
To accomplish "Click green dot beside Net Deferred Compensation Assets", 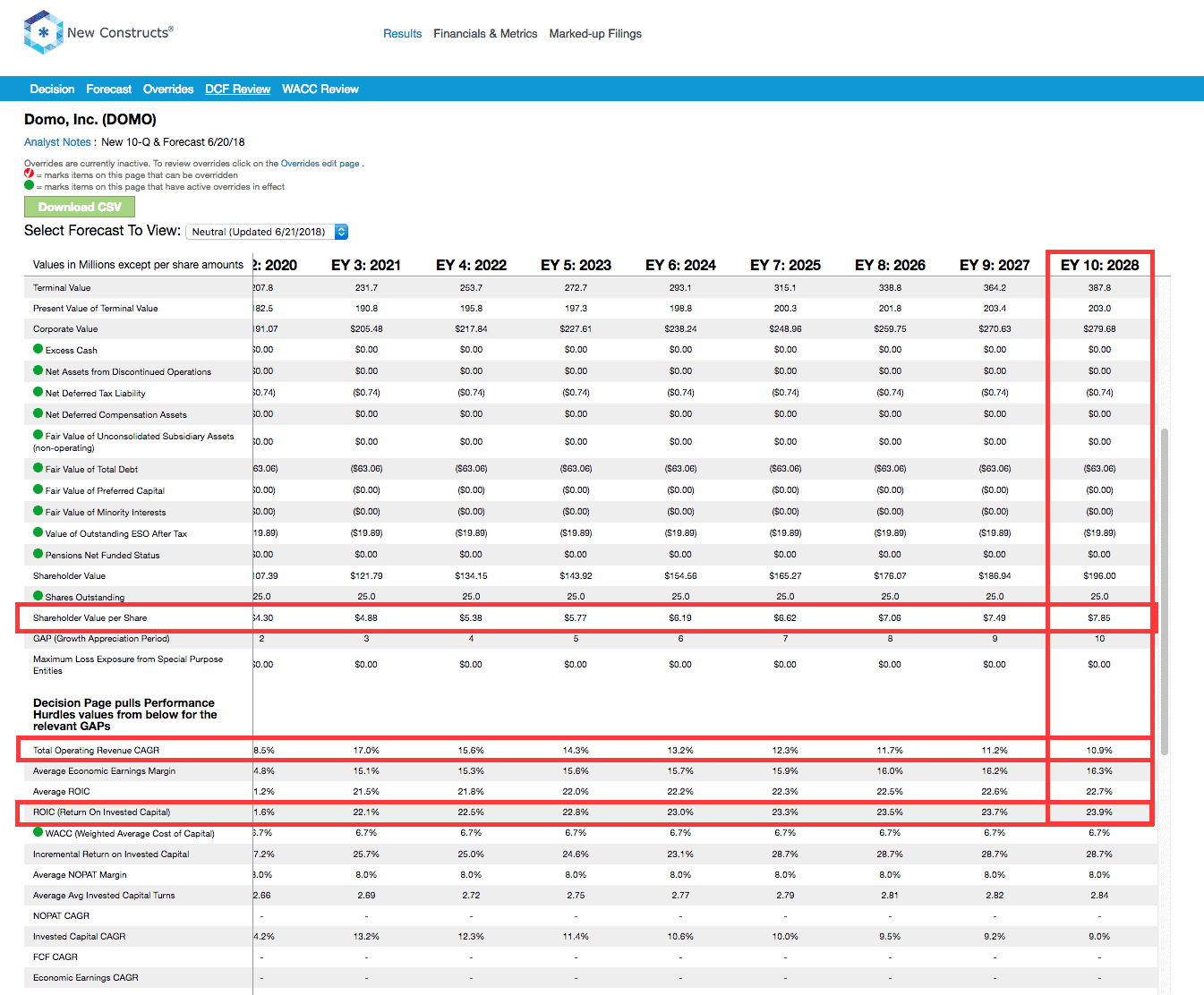I will click(38, 413).
